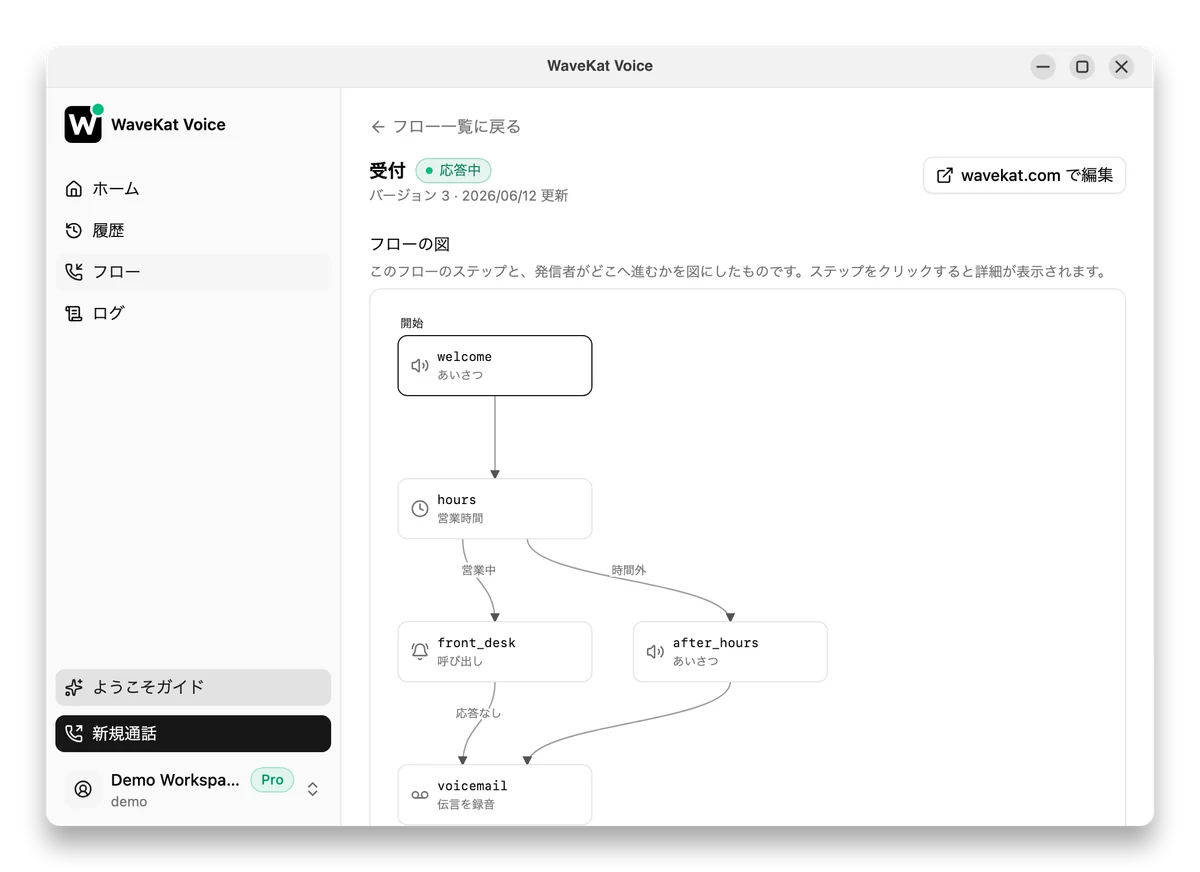
Task: Click the clock icon on hours node
Action: pos(420,509)
